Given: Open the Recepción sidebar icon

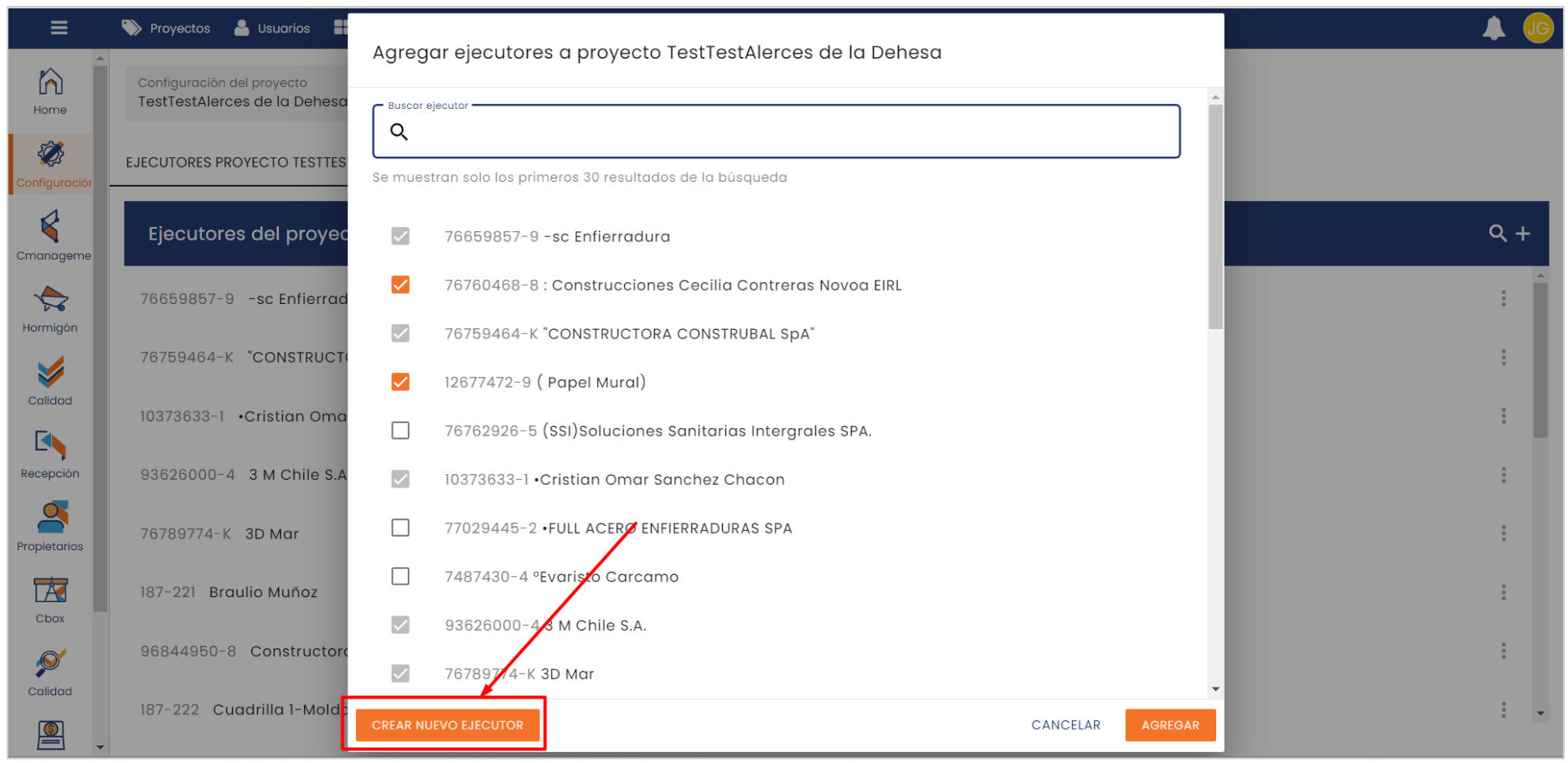Looking at the screenshot, I should 50,454.
